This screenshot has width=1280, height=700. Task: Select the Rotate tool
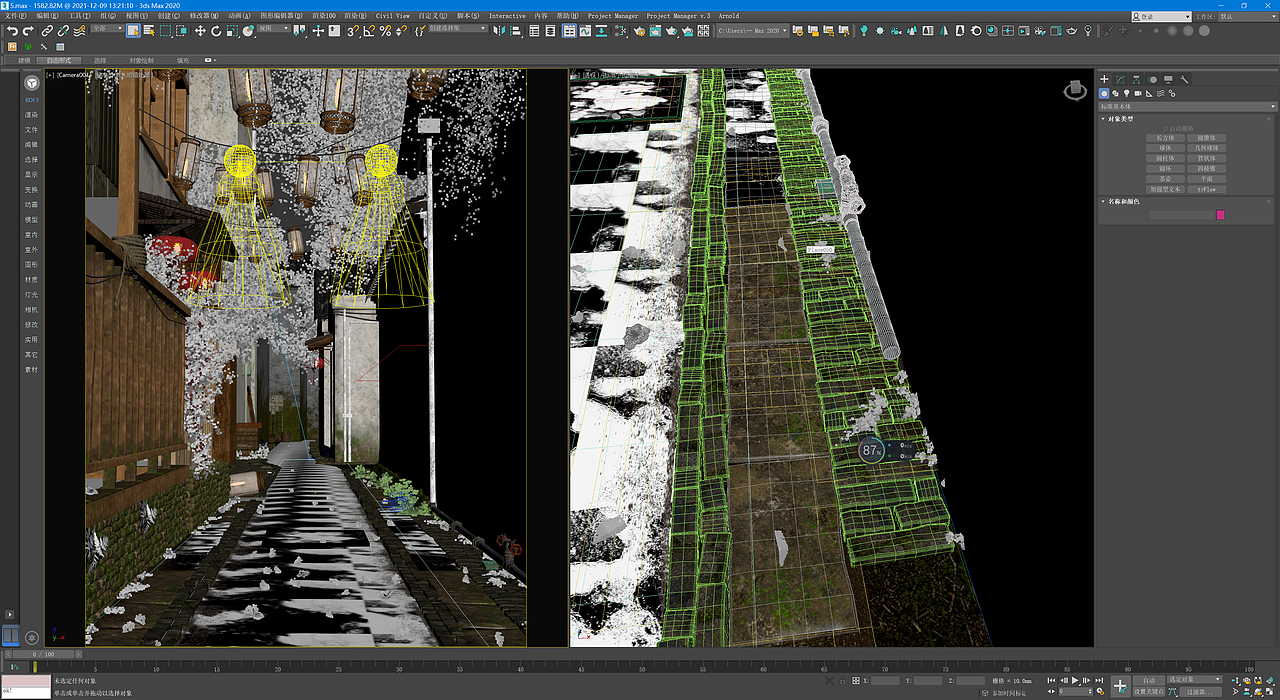(x=216, y=31)
